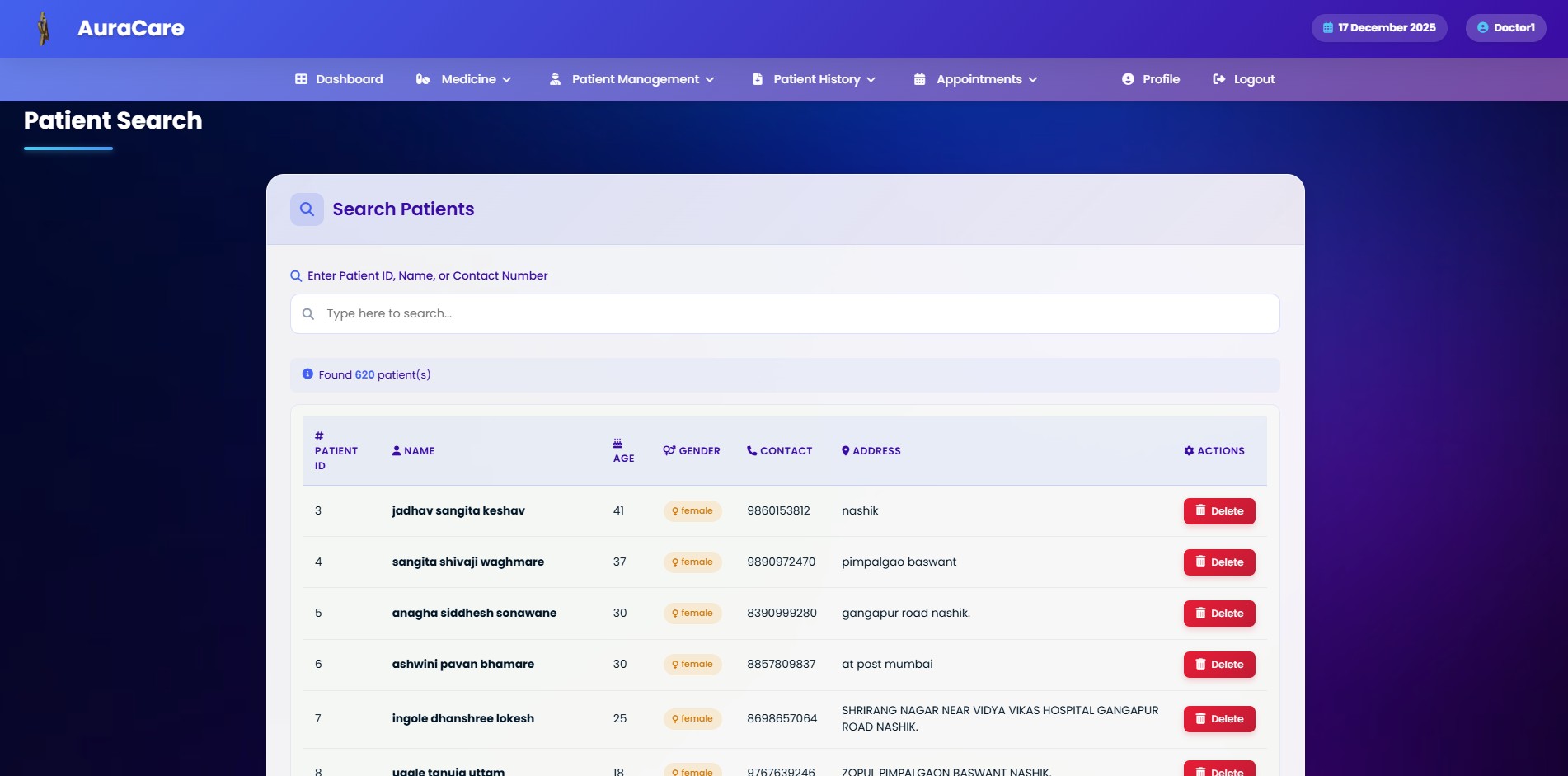The image size is (1568, 776).
Task: Click the magnifier icon beside Search Patients
Action: point(307,209)
